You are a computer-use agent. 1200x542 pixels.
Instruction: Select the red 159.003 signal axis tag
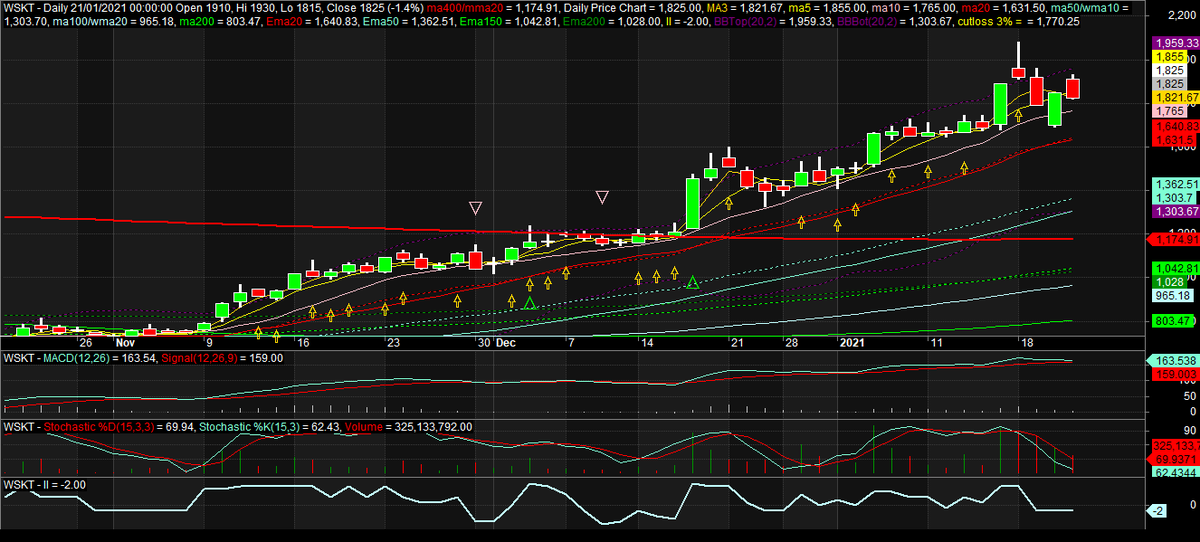1175,373
